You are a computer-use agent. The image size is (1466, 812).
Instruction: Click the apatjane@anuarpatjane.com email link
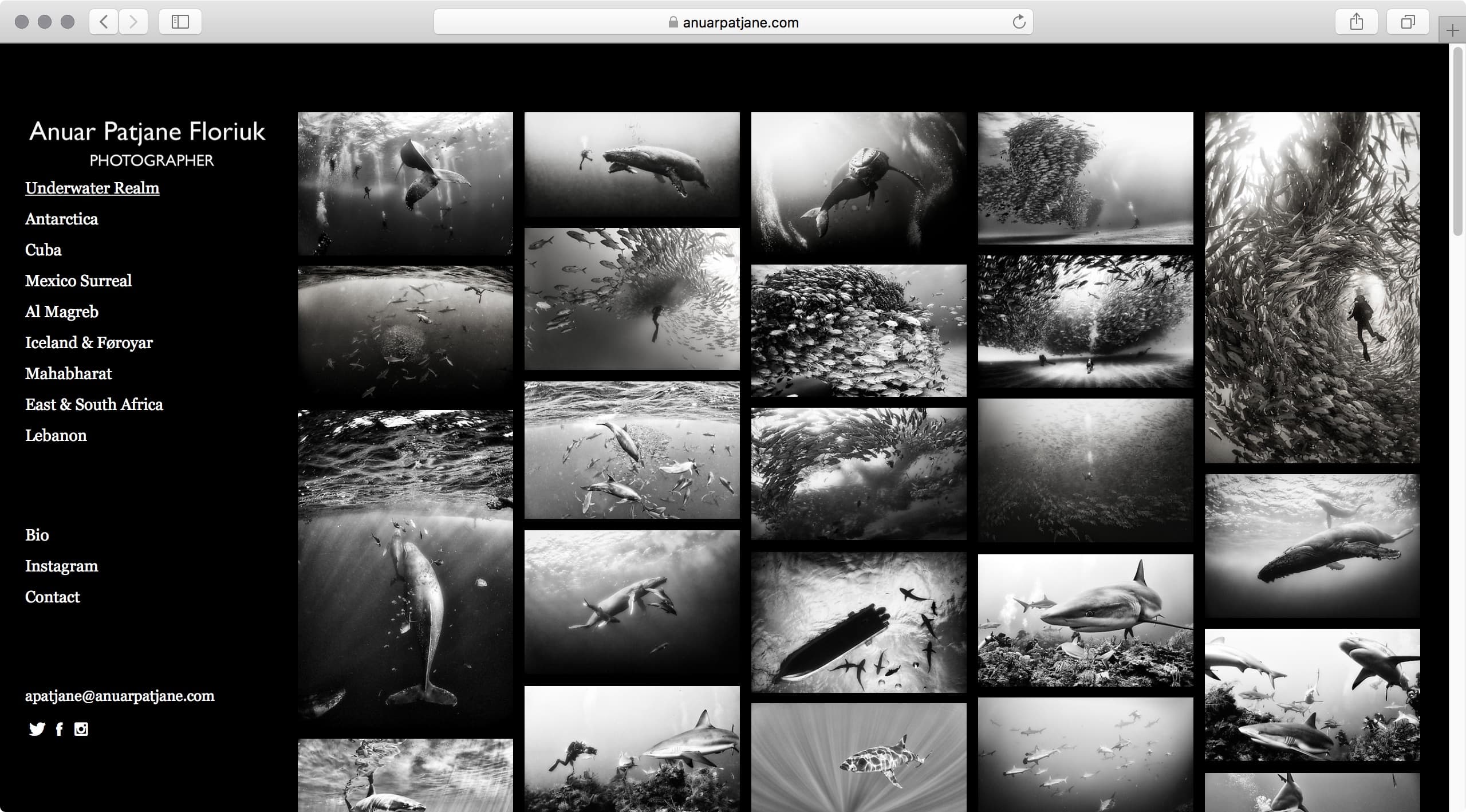point(120,696)
